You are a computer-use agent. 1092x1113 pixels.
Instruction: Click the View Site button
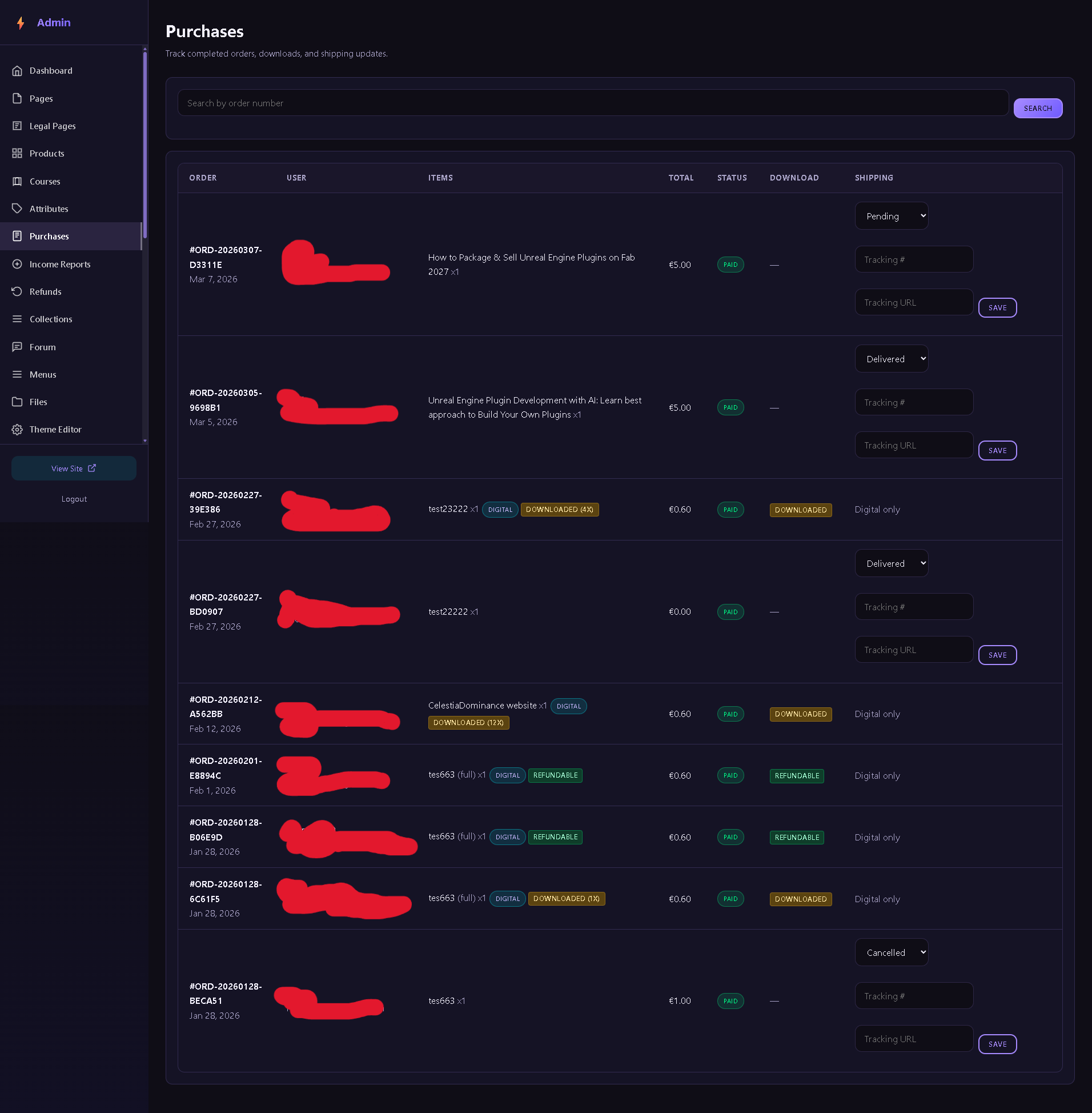[74, 468]
